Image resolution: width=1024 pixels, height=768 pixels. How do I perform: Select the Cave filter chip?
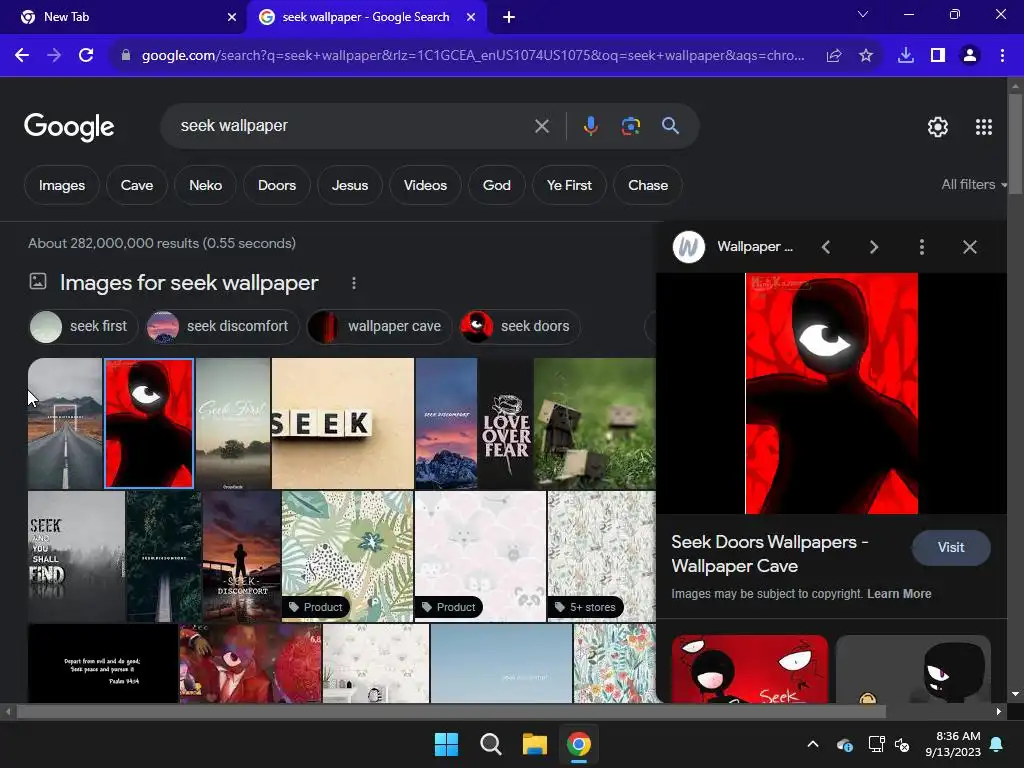point(137,185)
